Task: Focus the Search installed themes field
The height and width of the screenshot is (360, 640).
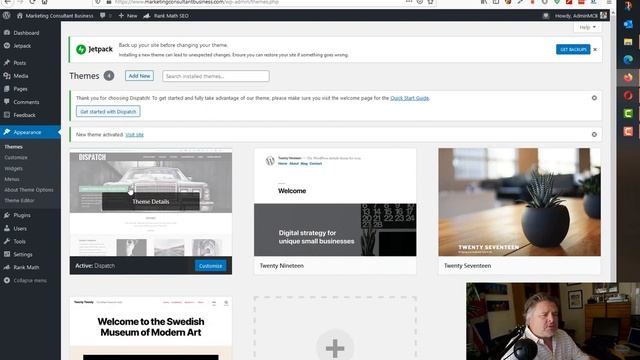Action: point(216,76)
